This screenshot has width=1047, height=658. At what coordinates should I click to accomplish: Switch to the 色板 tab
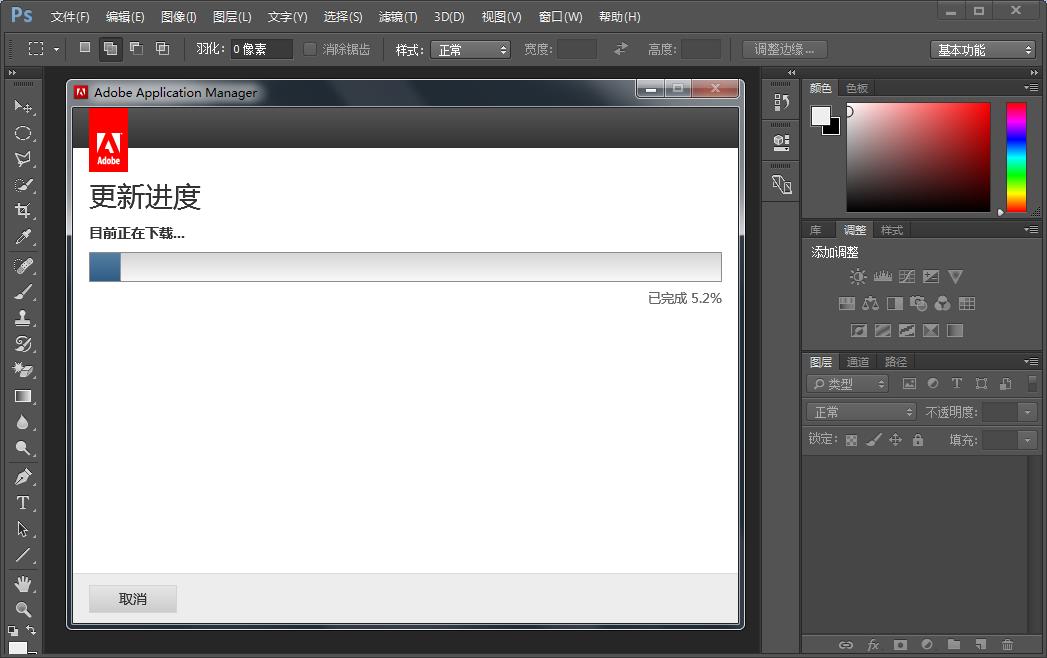(x=857, y=88)
